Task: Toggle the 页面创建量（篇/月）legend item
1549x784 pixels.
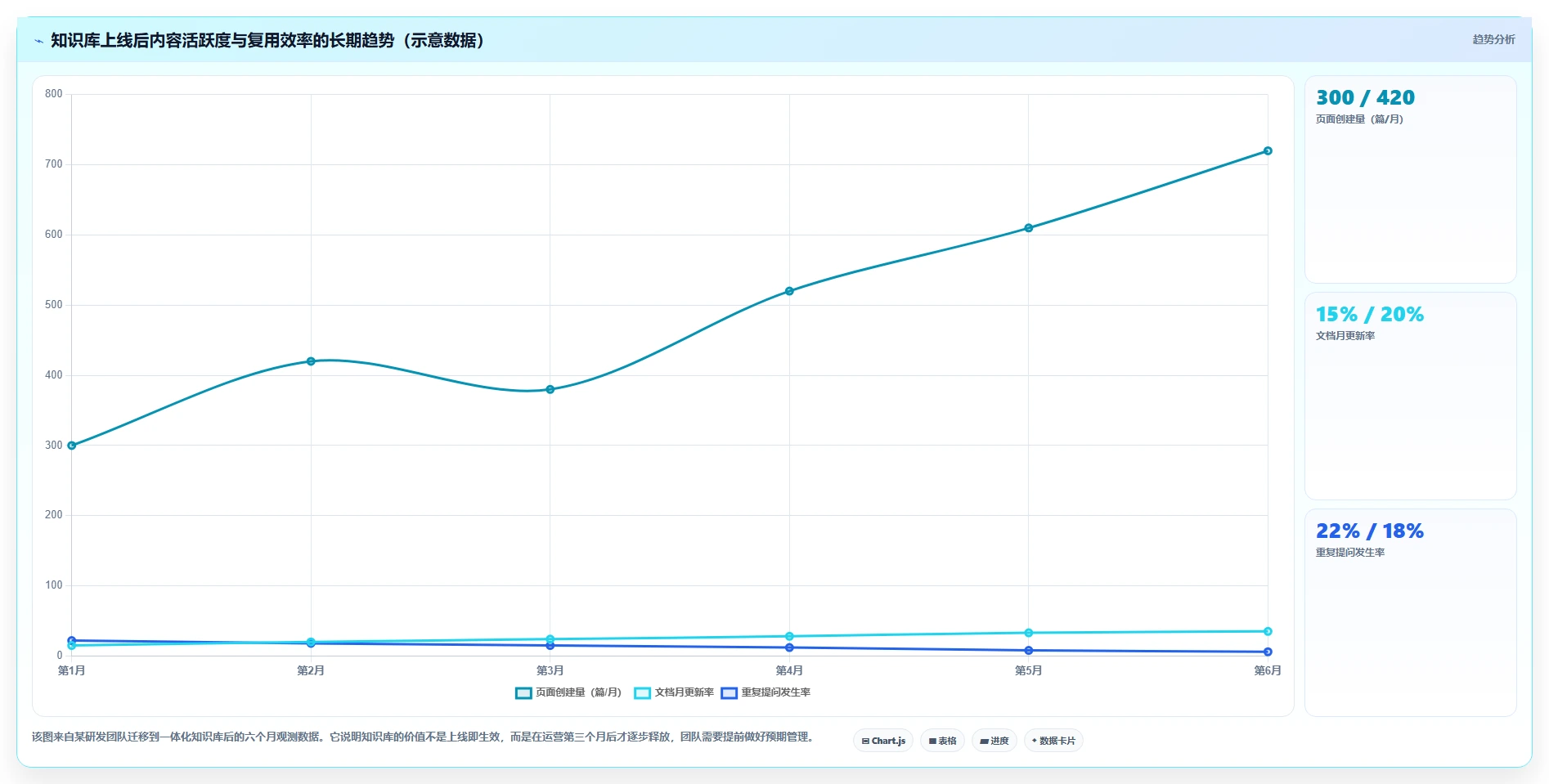Action: [568, 692]
